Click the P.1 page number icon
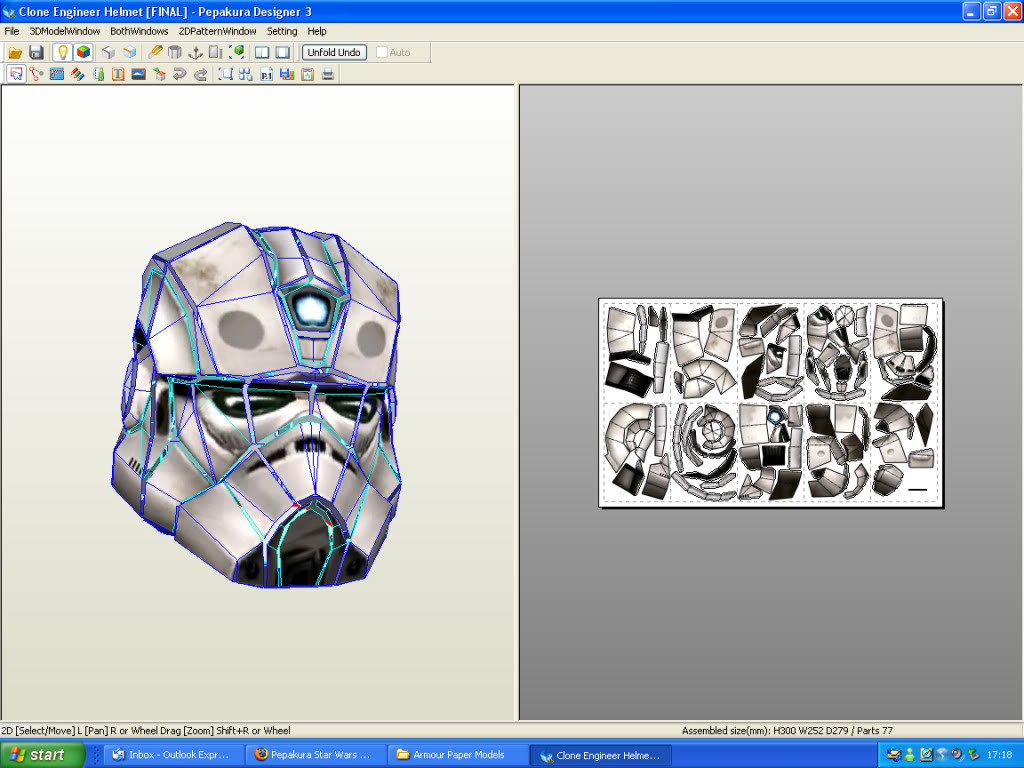 click(266, 74)
